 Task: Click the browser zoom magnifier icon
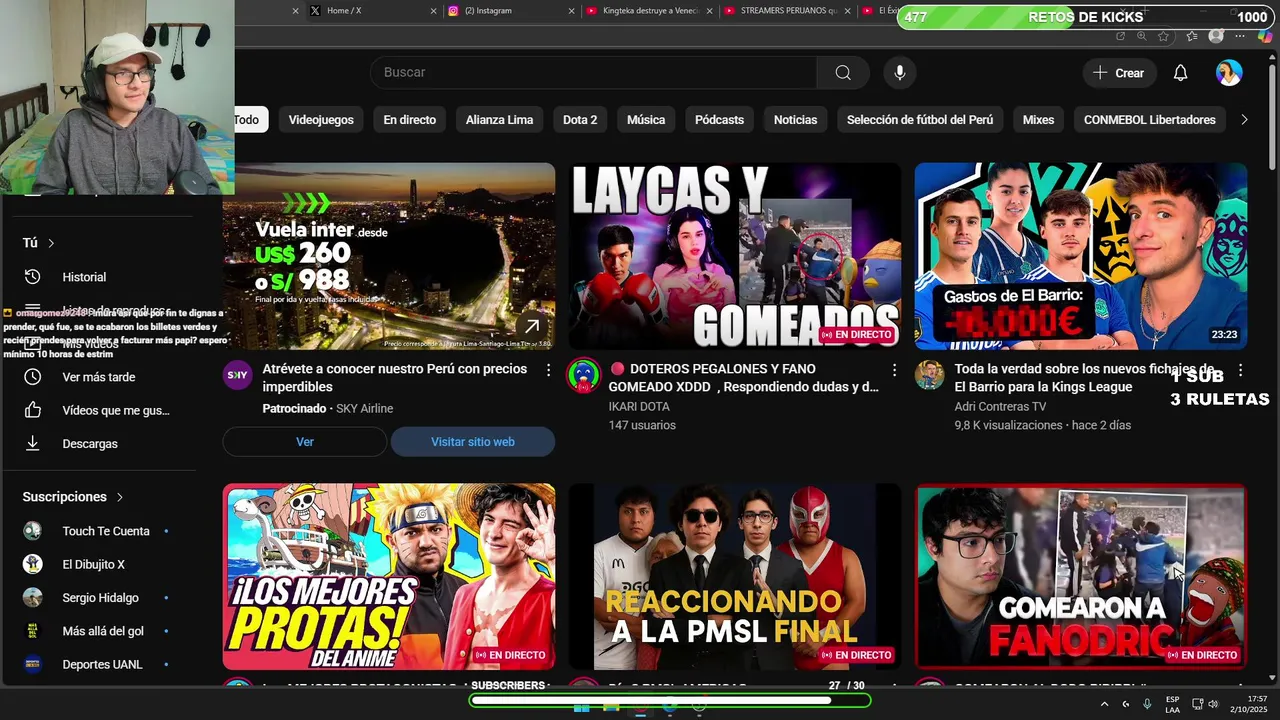tap(1141, 36)
